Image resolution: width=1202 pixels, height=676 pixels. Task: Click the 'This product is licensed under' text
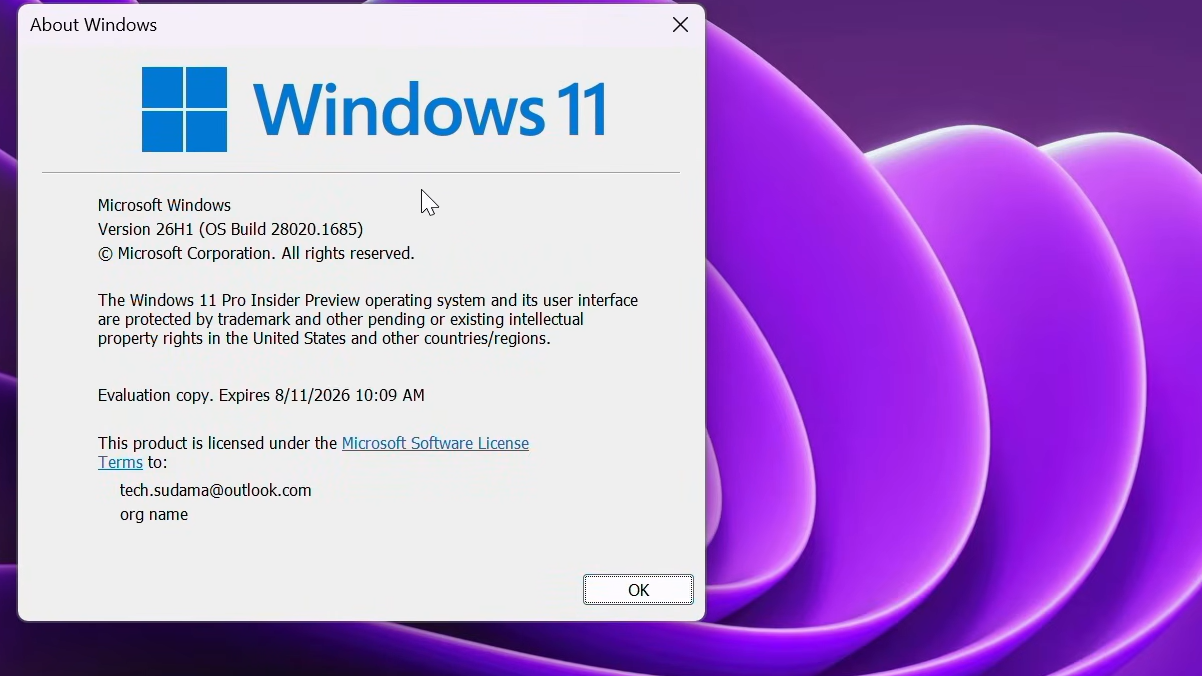click(217, 443)
